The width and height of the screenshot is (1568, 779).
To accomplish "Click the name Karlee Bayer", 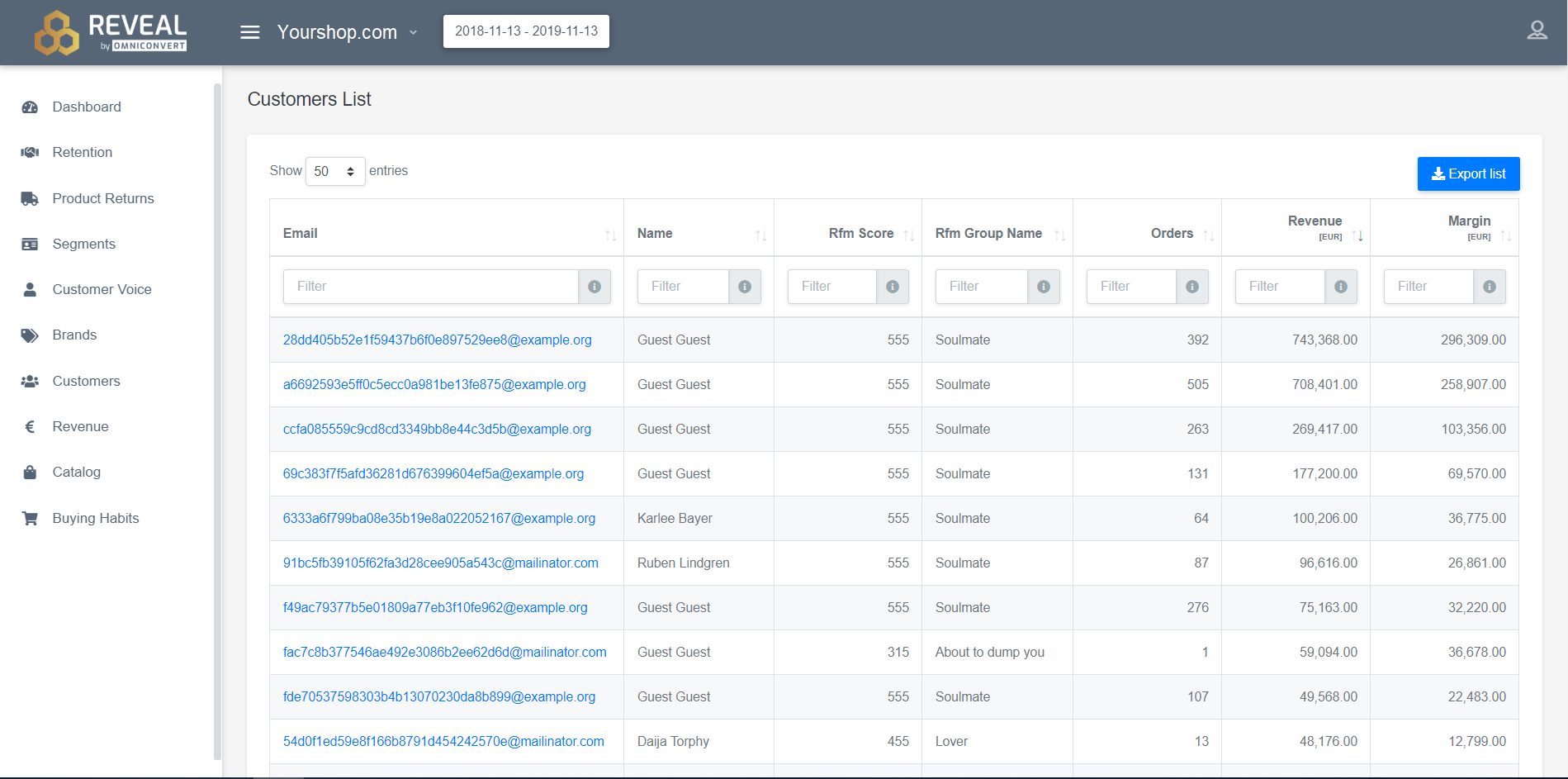I will 675,518.
